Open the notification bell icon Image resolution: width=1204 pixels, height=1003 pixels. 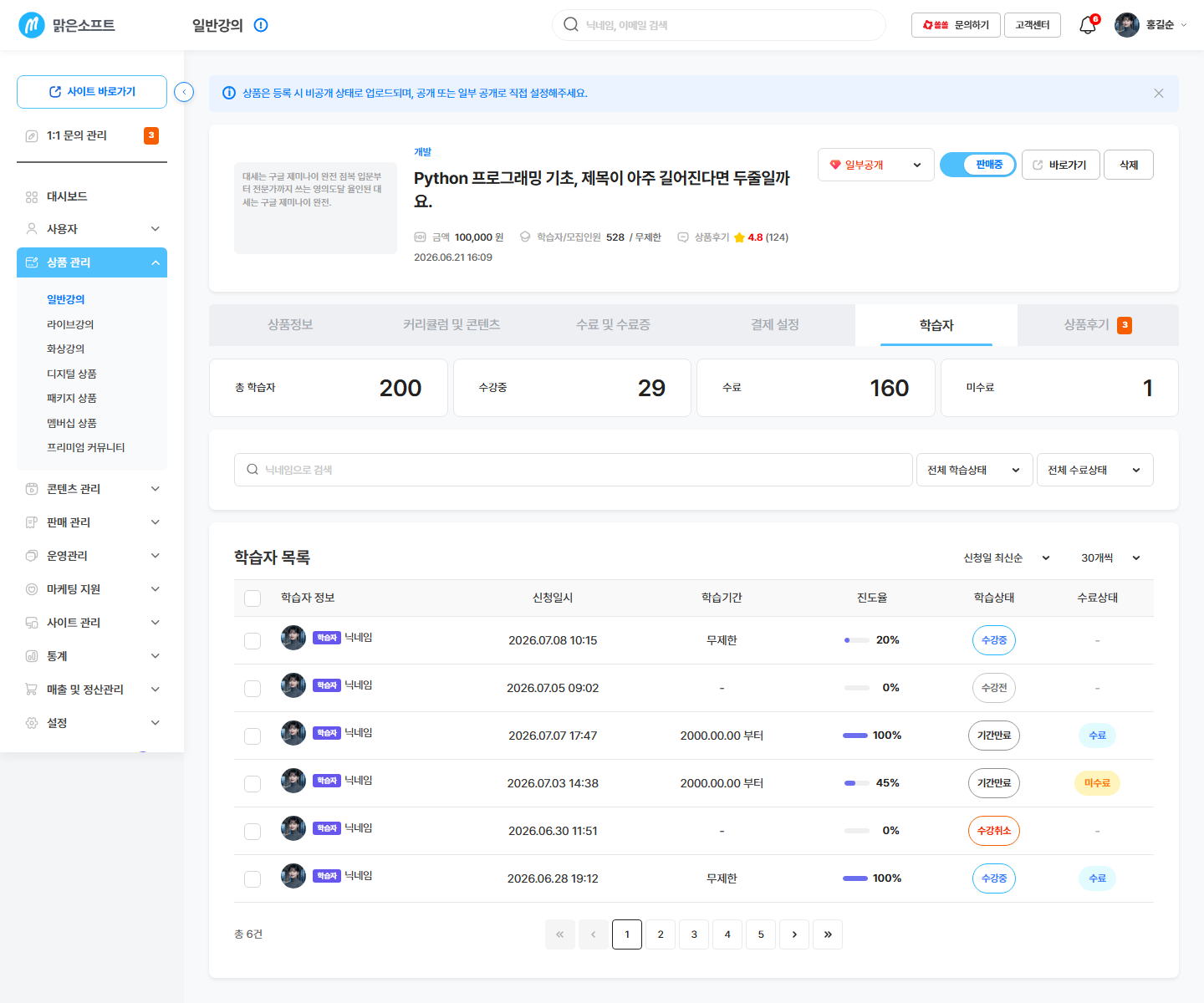coord(1088,25)
